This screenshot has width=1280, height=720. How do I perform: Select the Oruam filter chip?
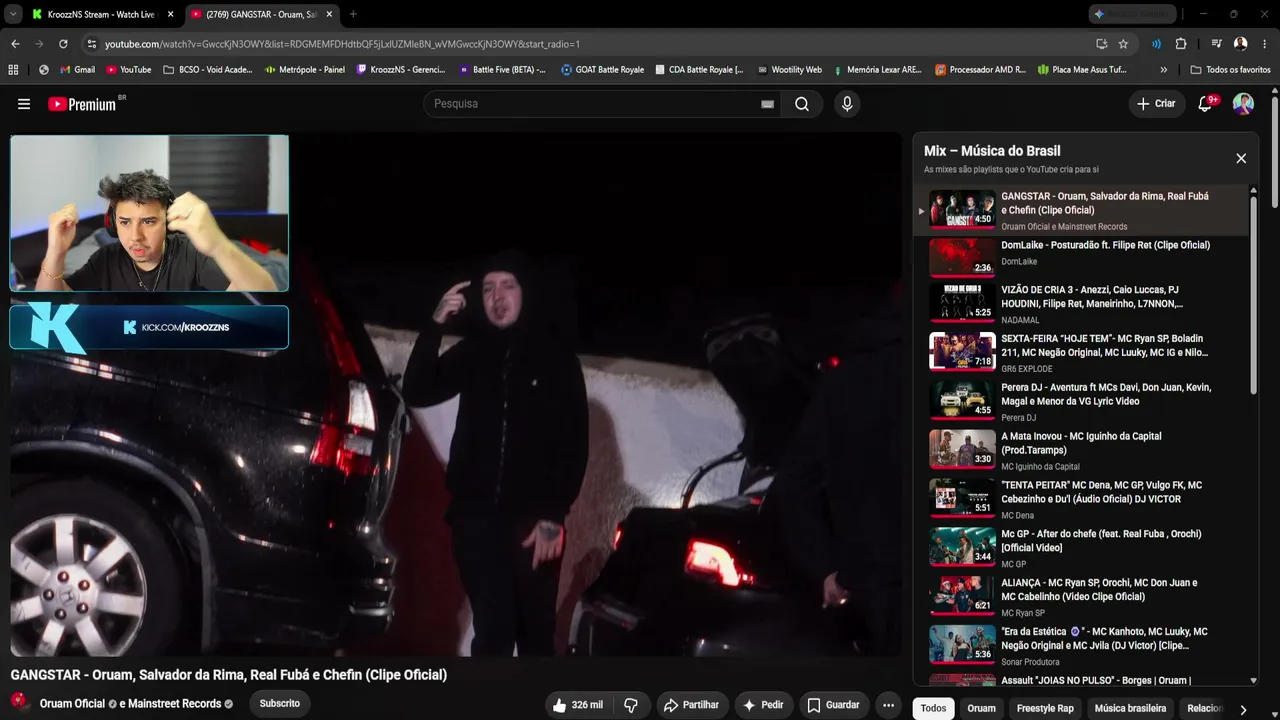tap(981, 708)
